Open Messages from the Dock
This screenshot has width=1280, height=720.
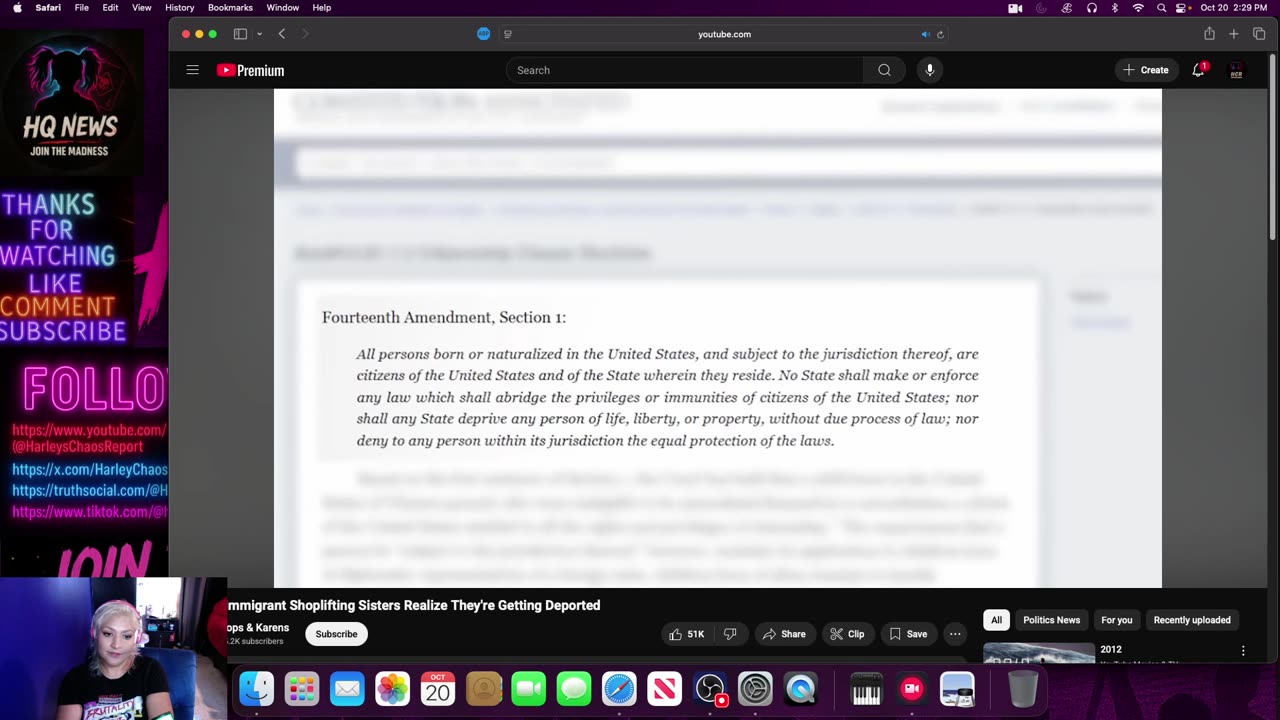[x=574, y=689]
